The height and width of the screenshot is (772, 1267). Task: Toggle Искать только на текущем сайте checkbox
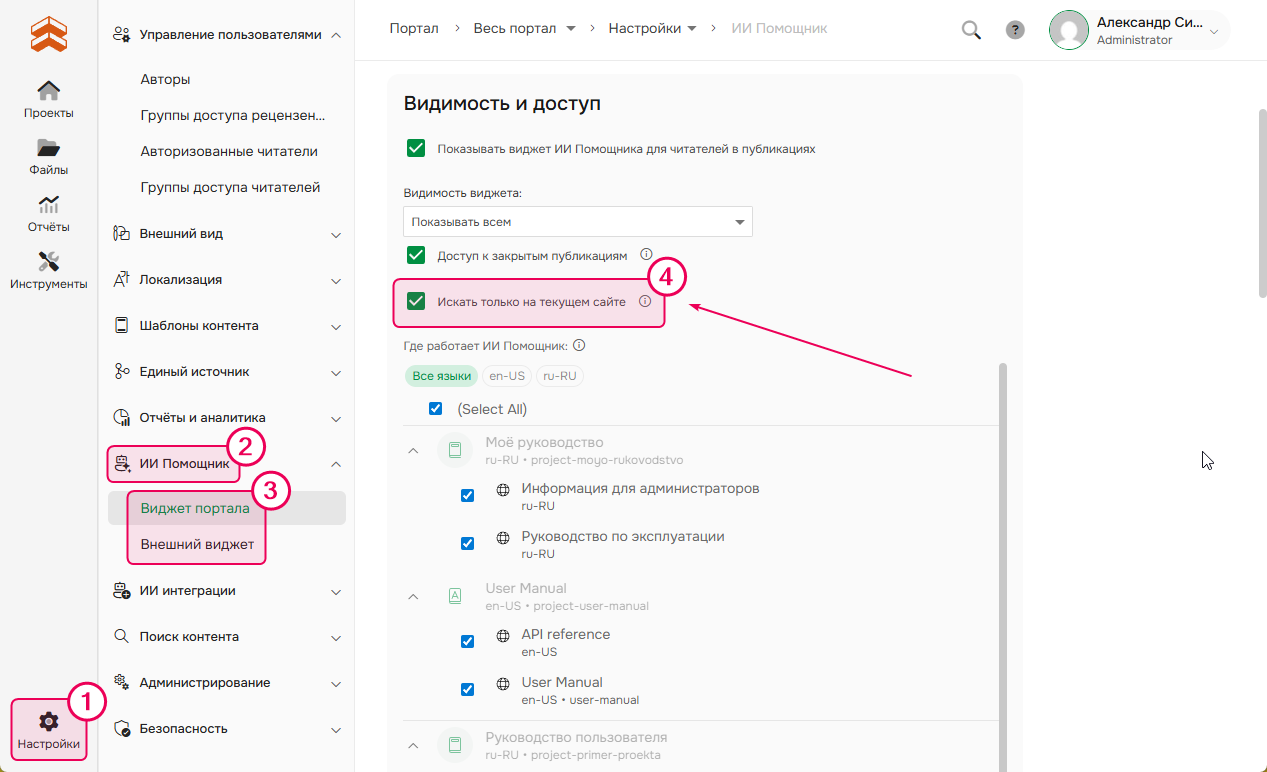click(416, 302)
